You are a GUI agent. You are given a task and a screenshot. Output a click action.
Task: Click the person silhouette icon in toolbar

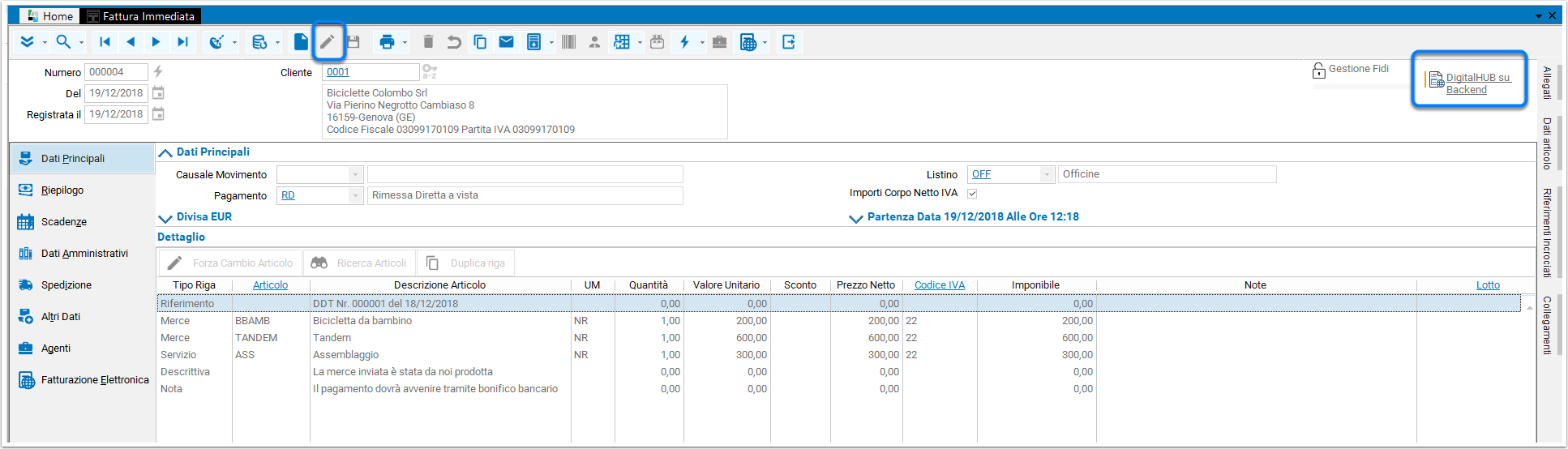point(594,42)
